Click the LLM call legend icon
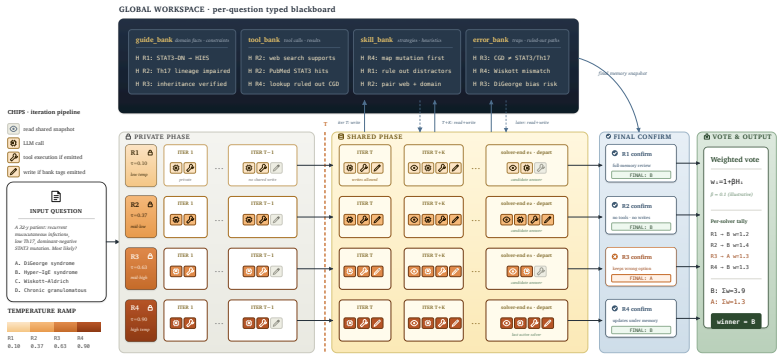The height and width of the screenshot is (360, 783). 13,143
